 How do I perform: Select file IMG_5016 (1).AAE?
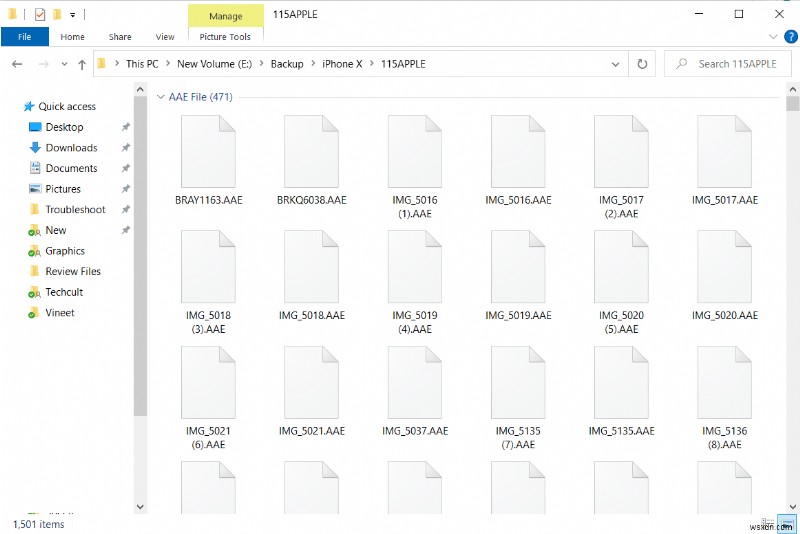click(415, 167)
